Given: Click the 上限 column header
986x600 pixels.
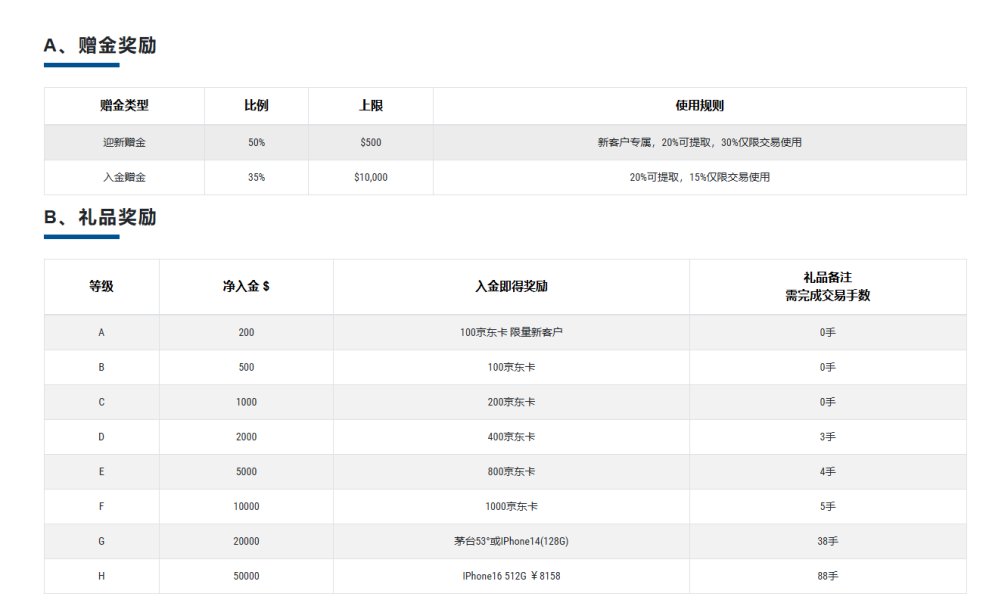Looking at the screenshot, I should (x=370, y=106).
